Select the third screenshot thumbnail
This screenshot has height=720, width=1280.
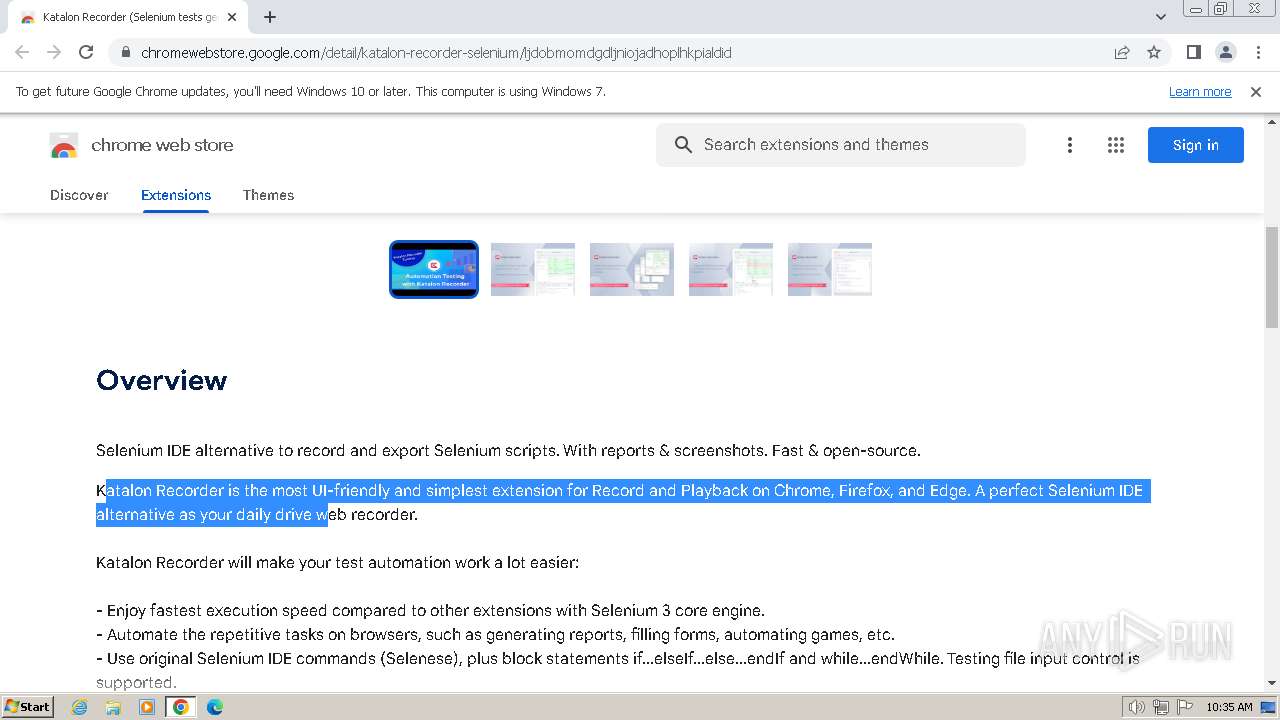pos(632,269)
